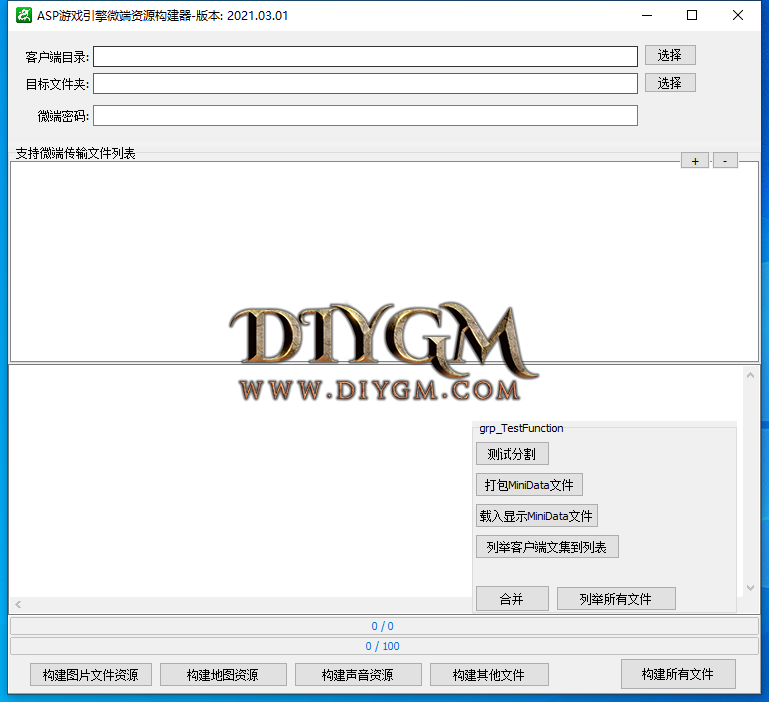Click the scroll down arrow of log panel
This screenshot has height=702, width=769.
coord(750,587)
